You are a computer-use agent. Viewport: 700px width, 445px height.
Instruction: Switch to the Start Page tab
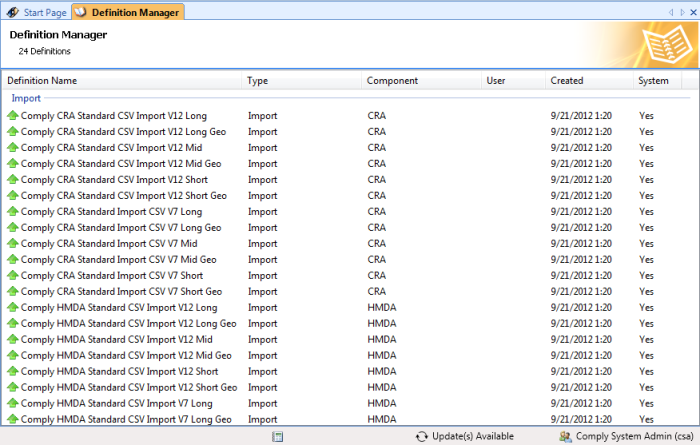pyautogui.click(x=37, y=12)
